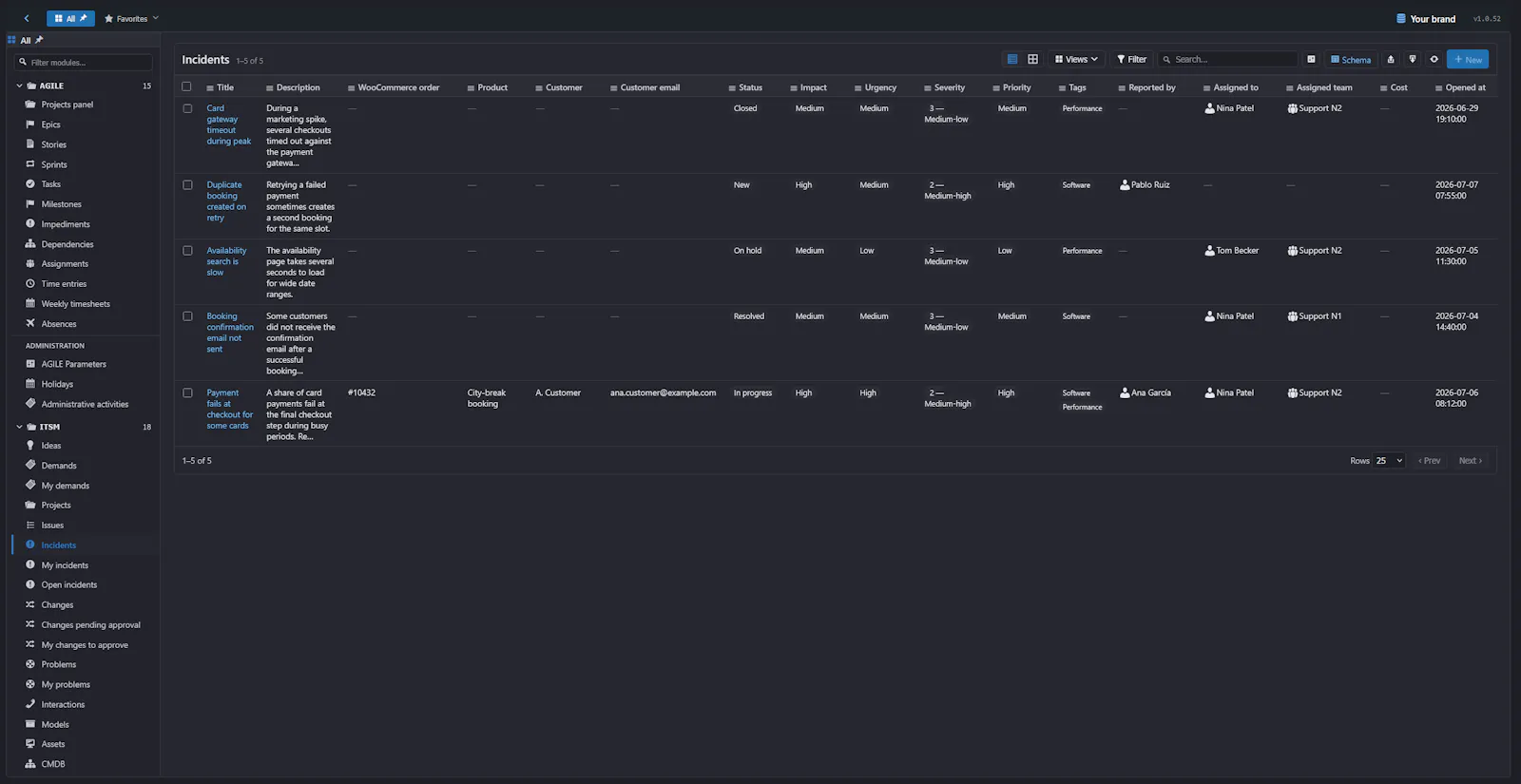Click the Schema button

pos(1351,59)
